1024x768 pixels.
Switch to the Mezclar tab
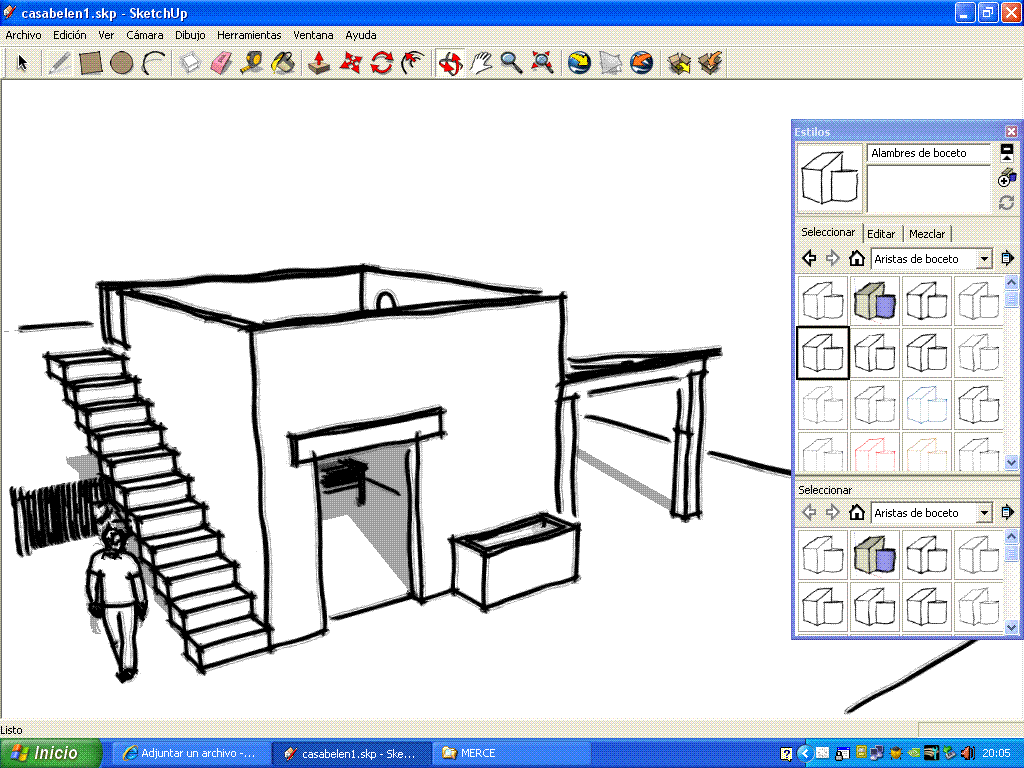click(x=927, y=234)
